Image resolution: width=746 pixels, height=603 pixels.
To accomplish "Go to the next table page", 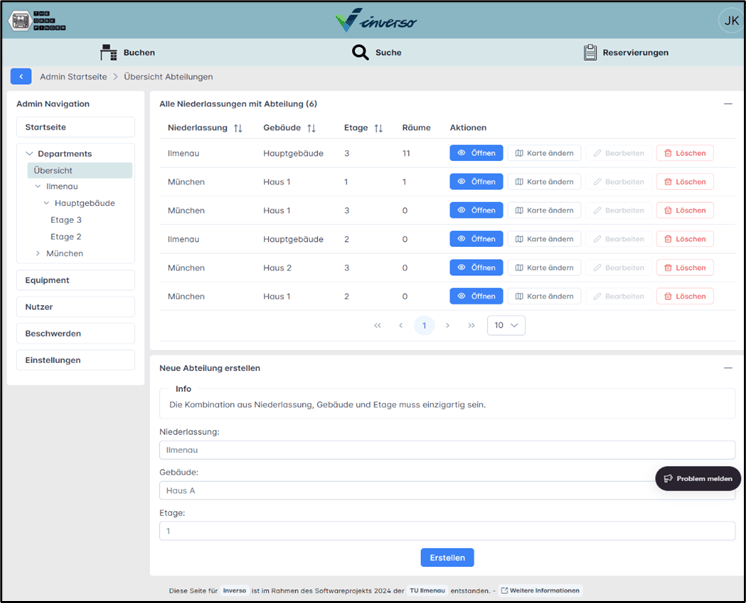I will (x=447, y=326).
